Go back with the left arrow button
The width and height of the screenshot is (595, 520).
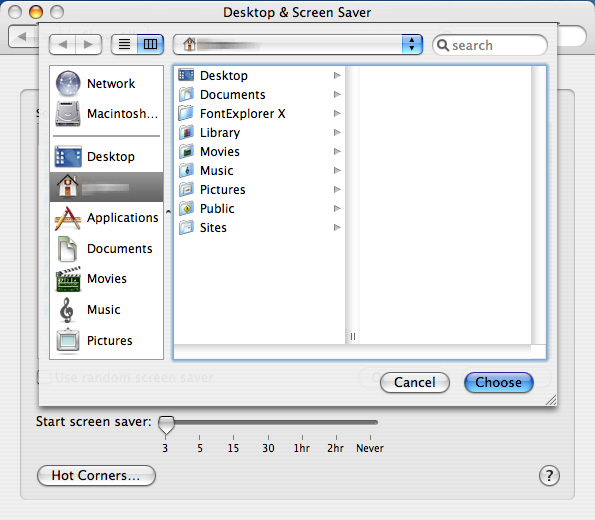(x=63, y=44)
